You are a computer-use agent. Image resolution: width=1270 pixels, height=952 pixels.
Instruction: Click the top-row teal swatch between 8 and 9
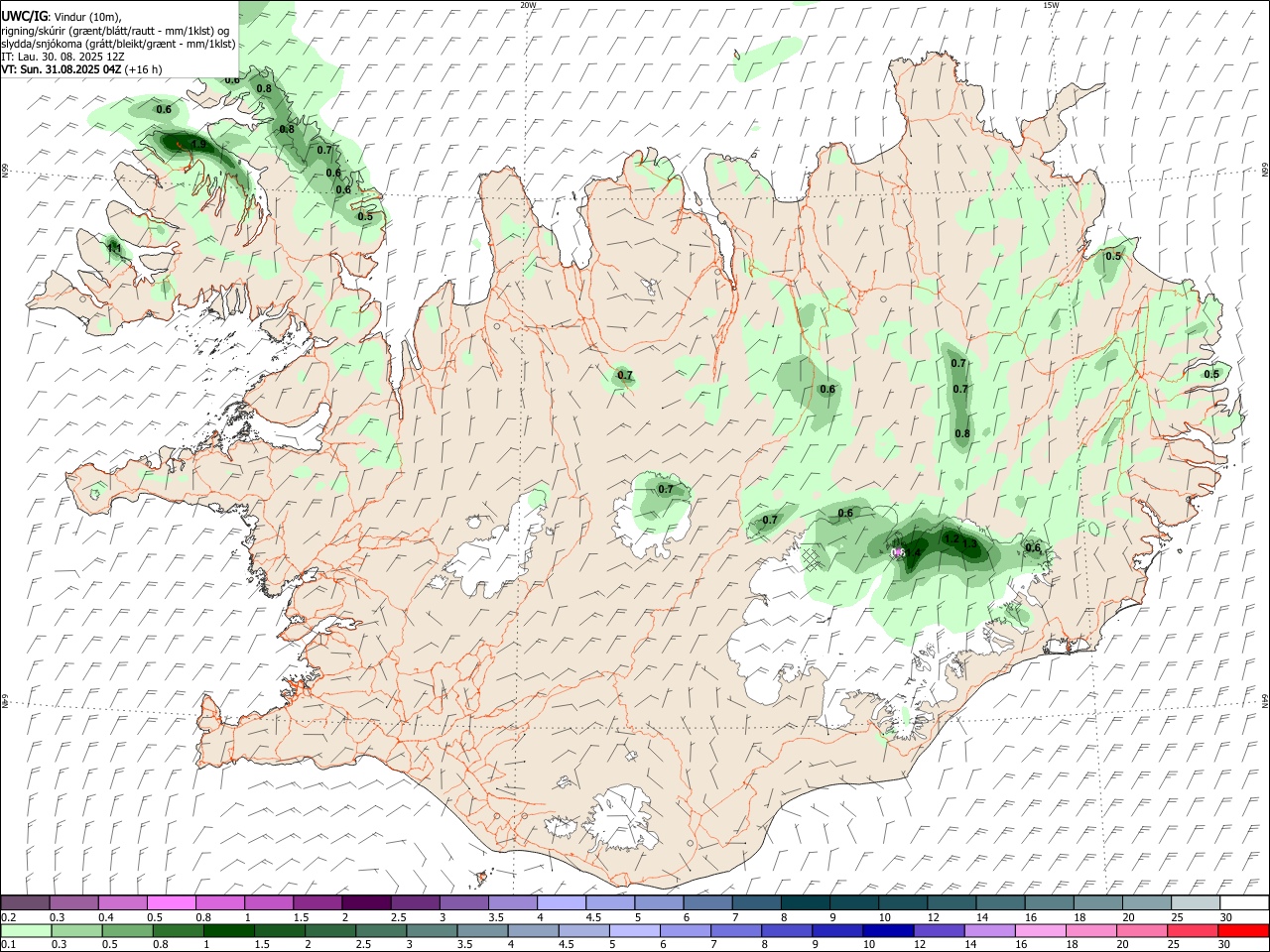point(806,903)
